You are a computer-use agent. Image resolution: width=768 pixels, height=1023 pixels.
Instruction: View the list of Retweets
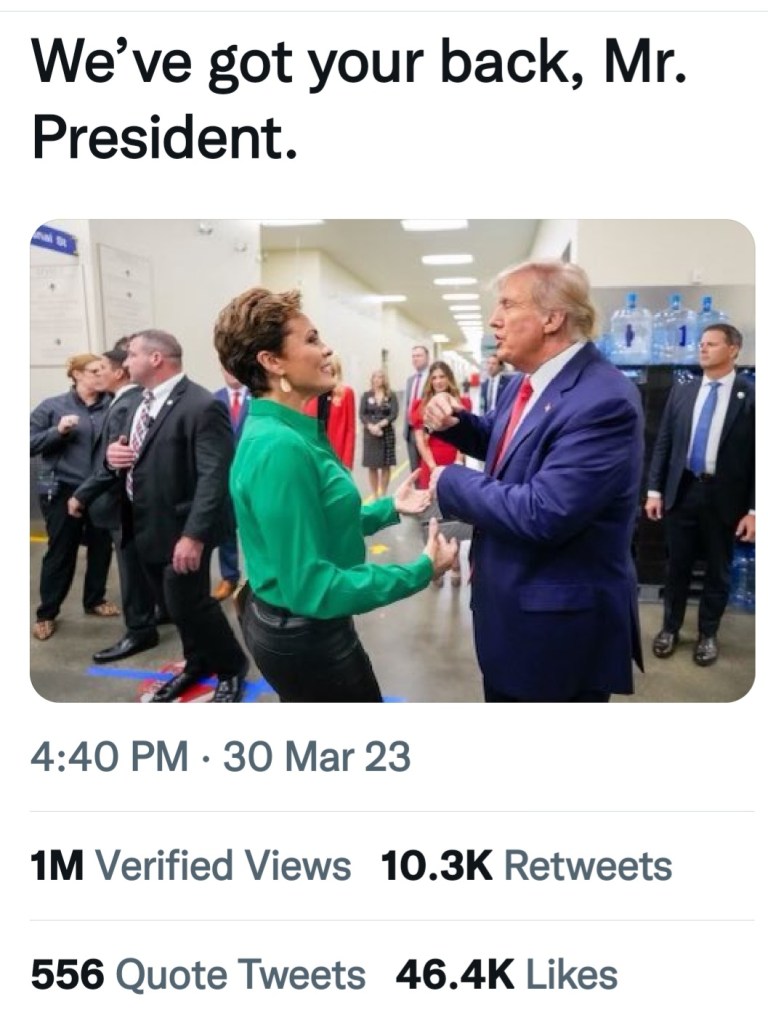pyautogui.click(x=588, y=866)
